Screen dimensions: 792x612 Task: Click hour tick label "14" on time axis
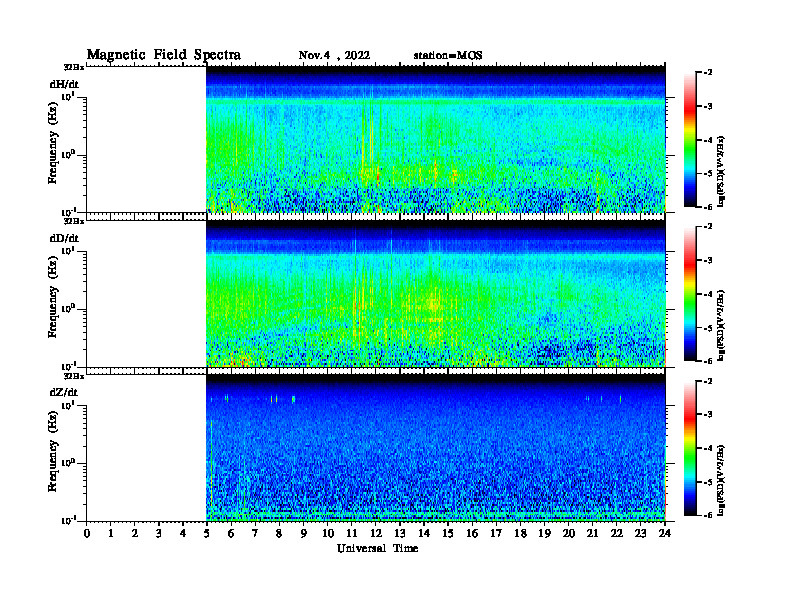tap(424, 534)
